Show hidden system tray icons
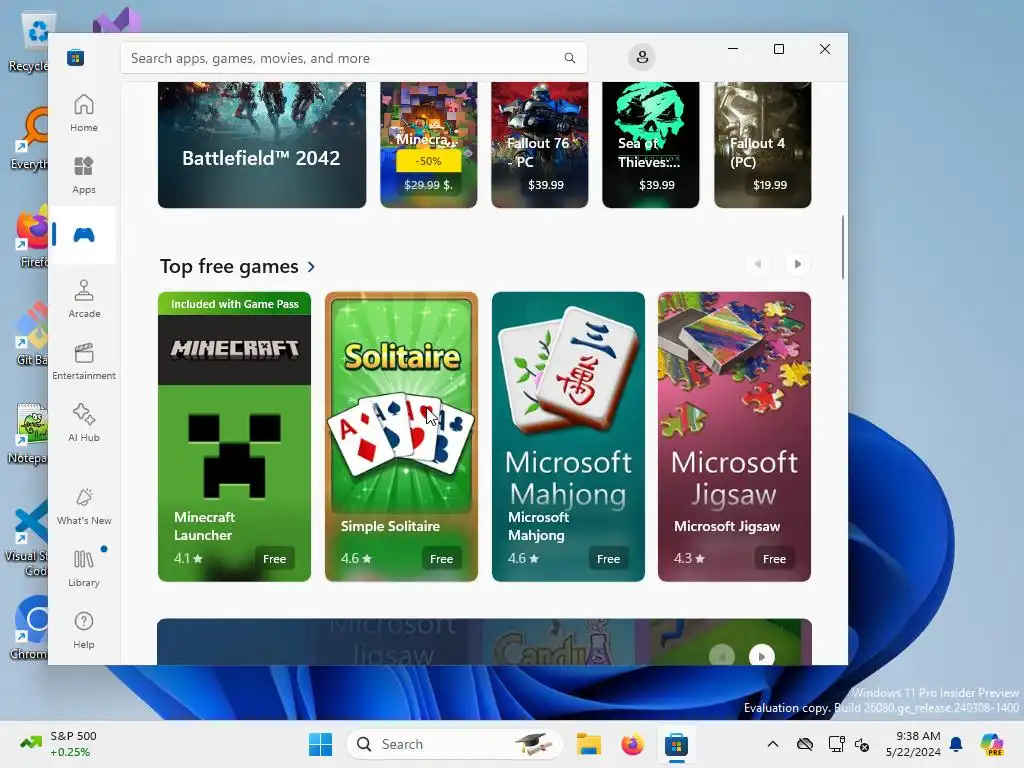 coord(773,744)
